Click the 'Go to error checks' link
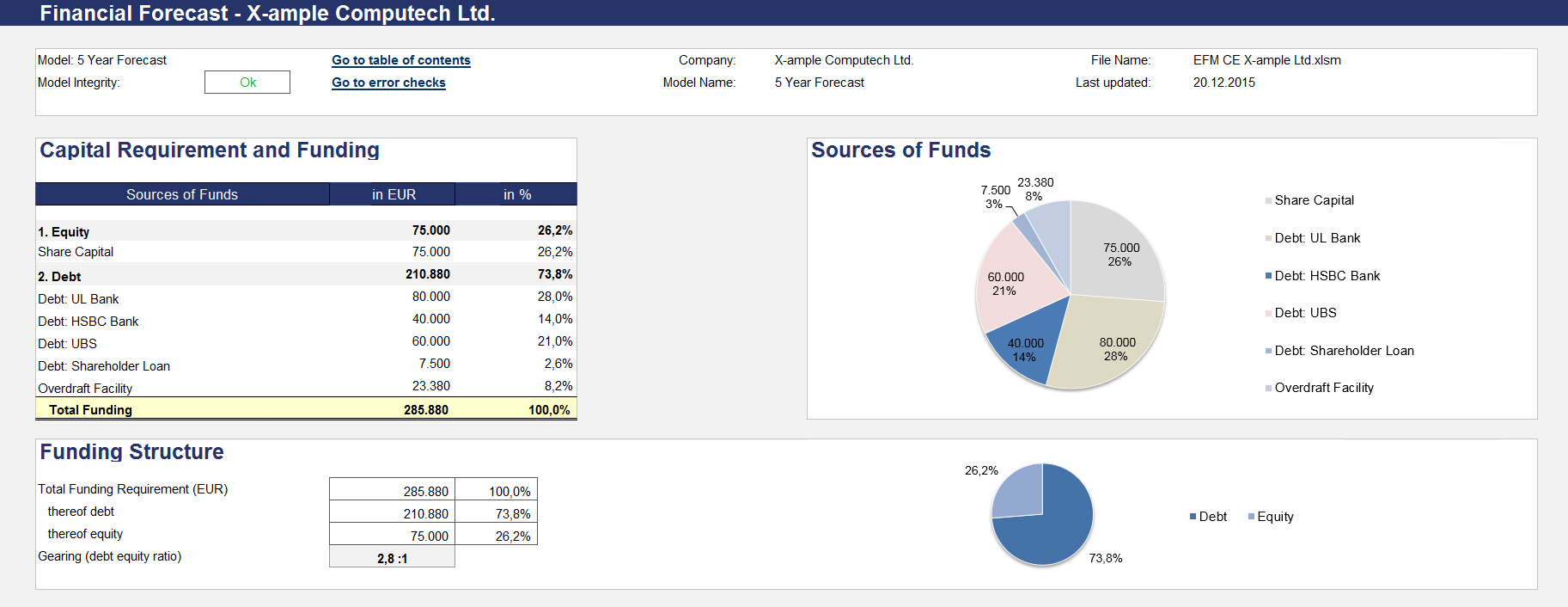The height and width of the screenshot is (607, 1568). coord(388,83)
